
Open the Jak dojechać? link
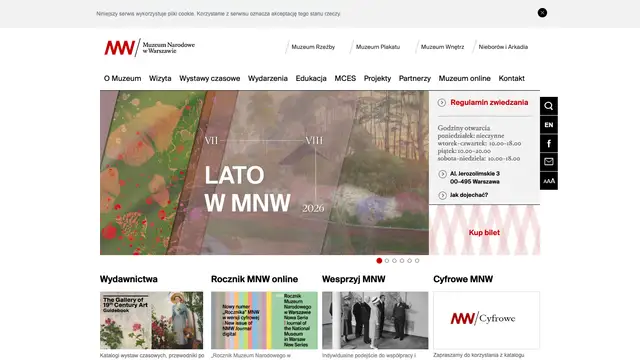click(x=469, y=195)
